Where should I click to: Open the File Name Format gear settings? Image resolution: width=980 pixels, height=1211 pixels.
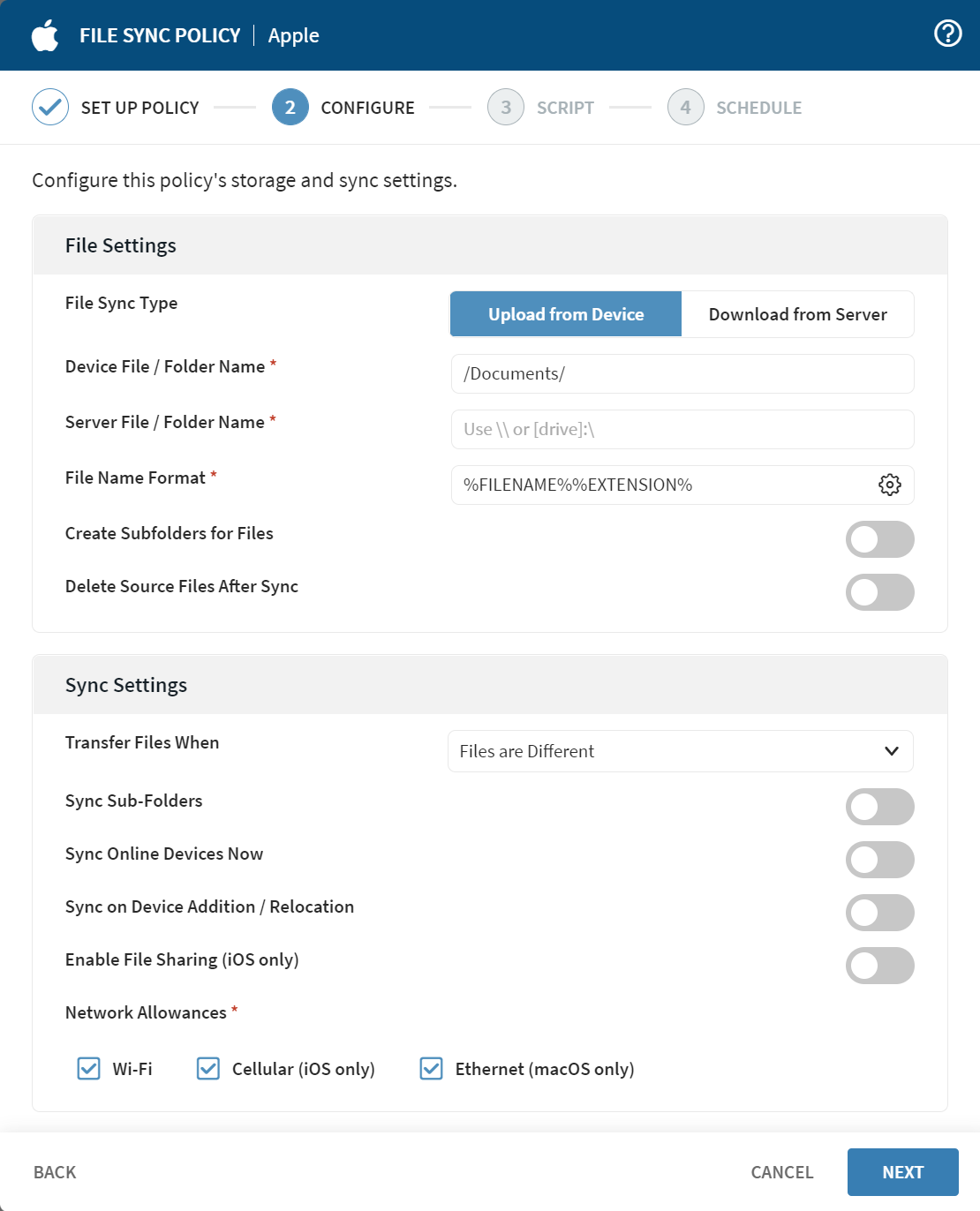[x=889, y=485]
